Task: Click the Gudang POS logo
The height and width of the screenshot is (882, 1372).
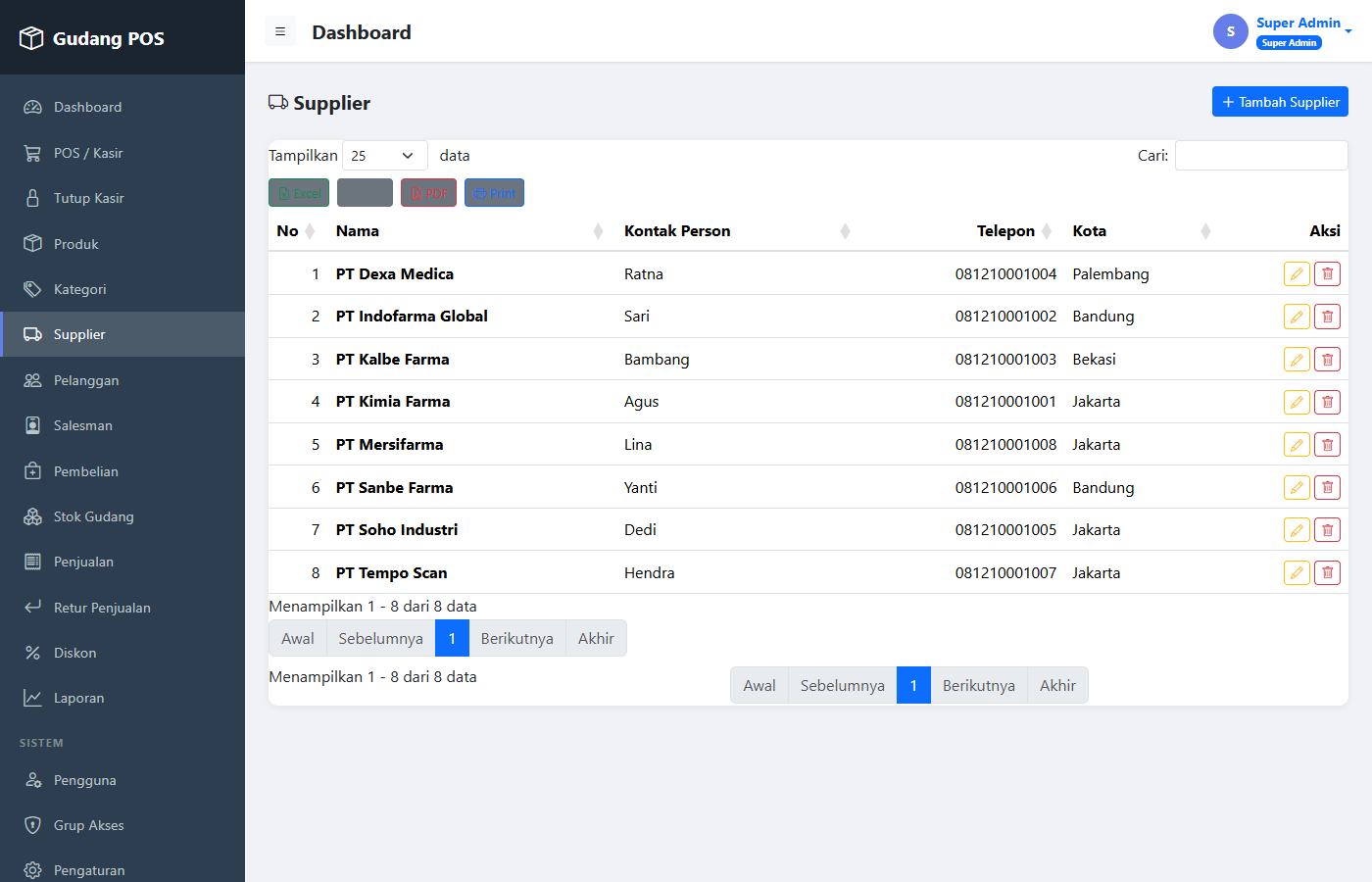Action: (x=92, y=38)
